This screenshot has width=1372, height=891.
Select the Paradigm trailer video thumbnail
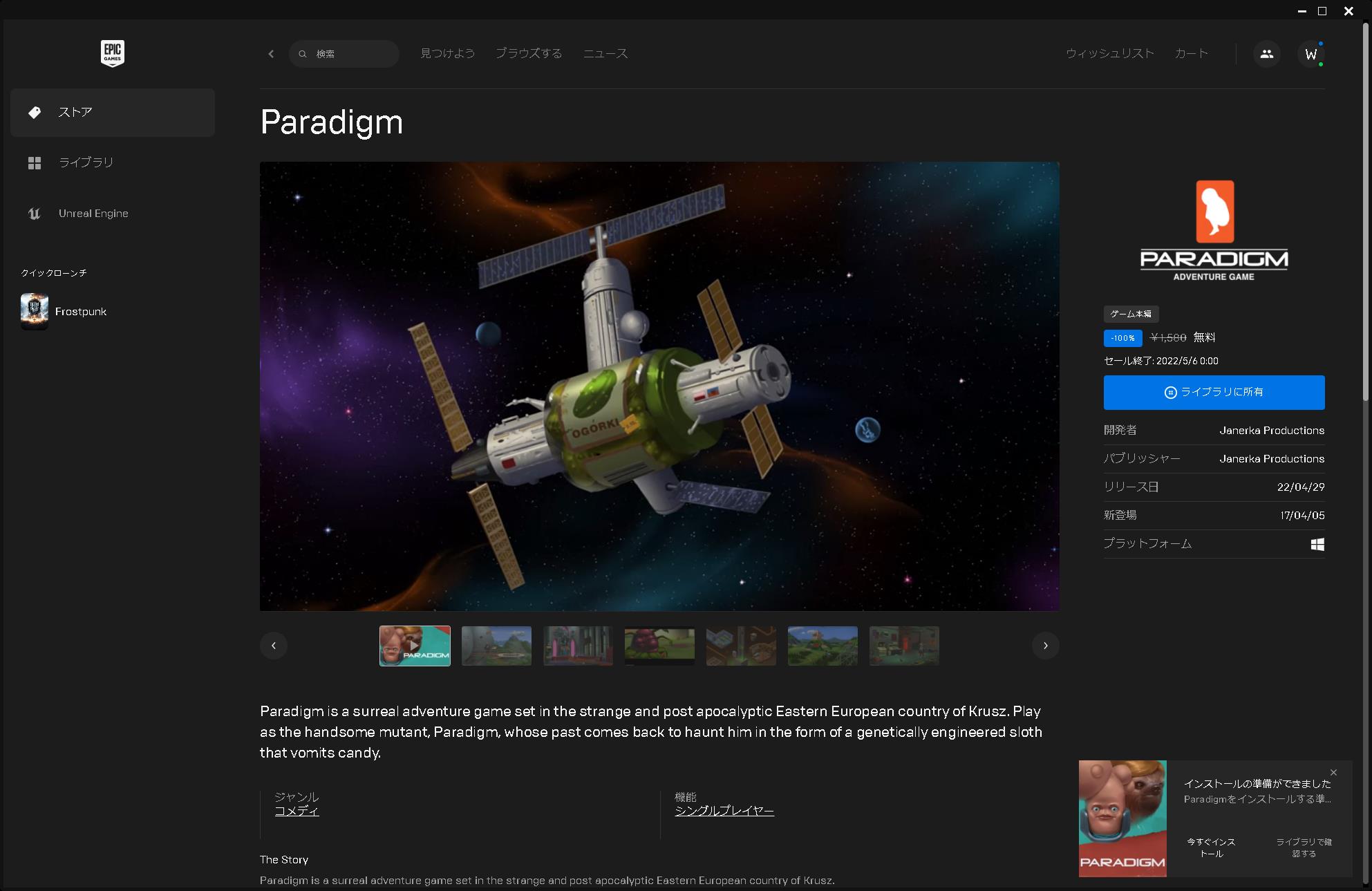coord(415,646)
